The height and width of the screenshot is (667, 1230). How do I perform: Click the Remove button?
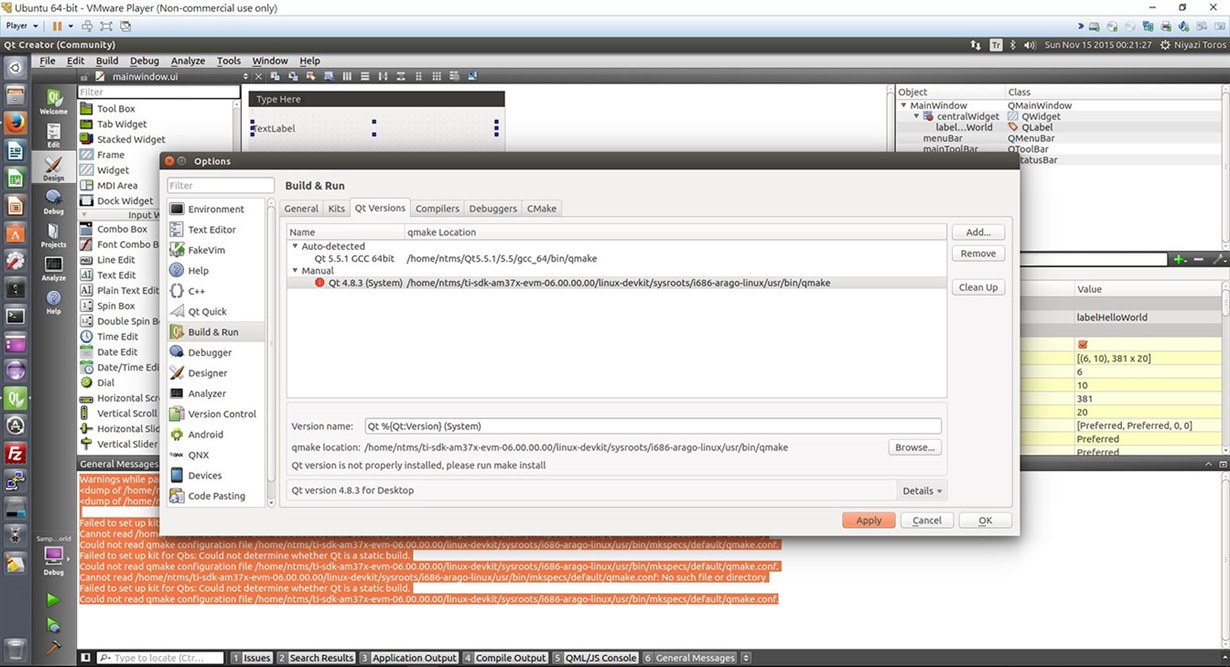coord(978,253)
